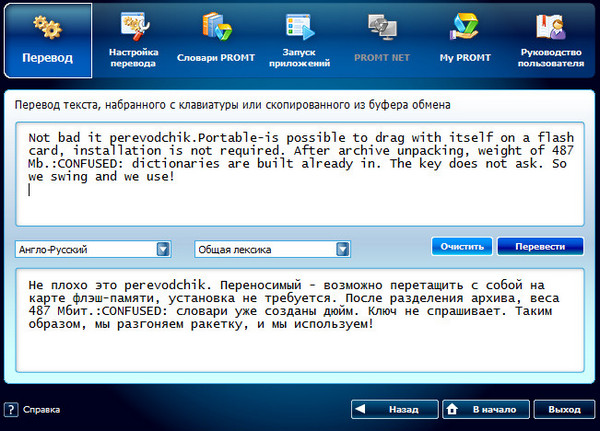Image resolution: width=600 pixels, height=431 pixels.
Task: Exit the program via Выход button
Action: click(x=564, y=410)
